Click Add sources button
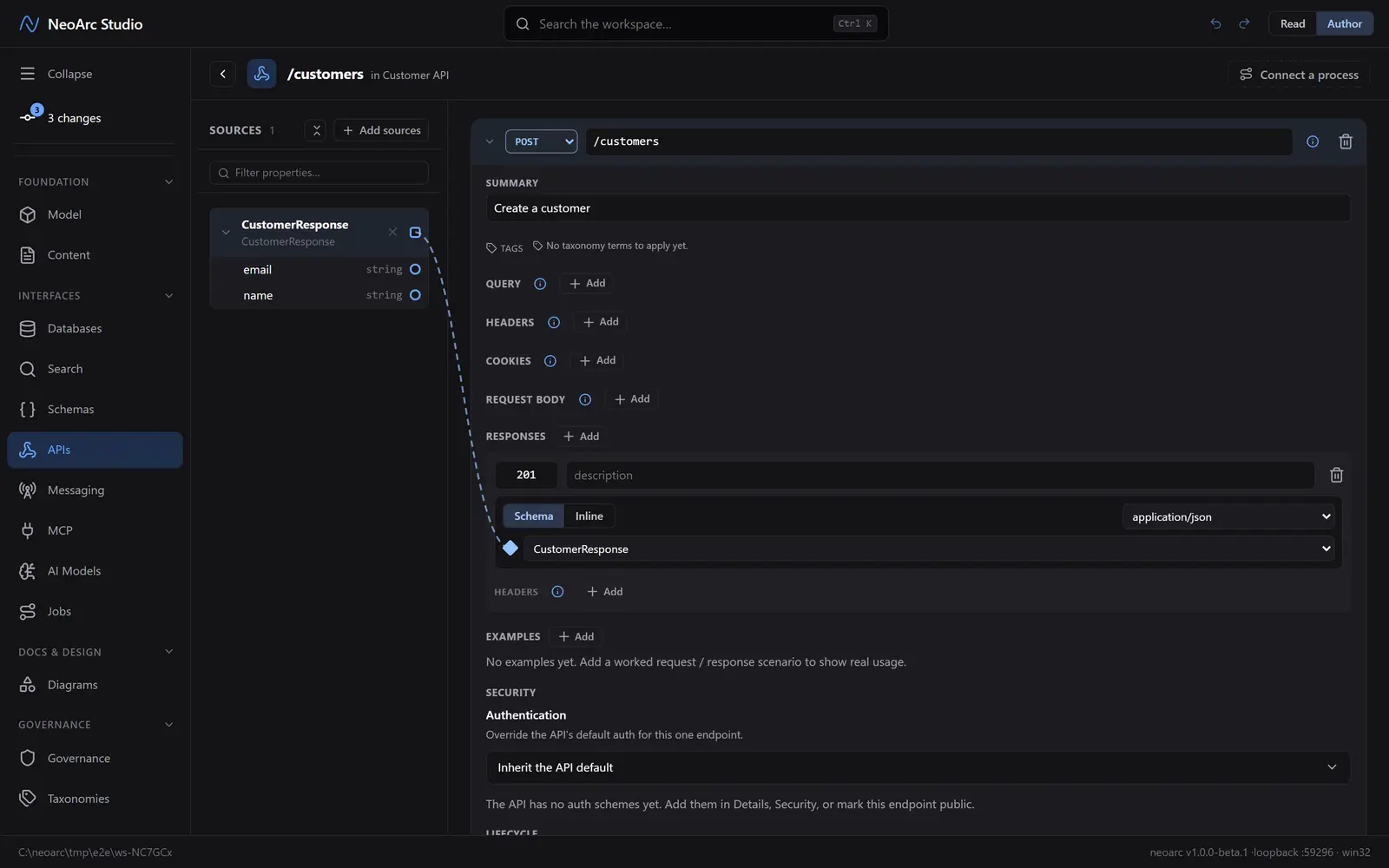Viewport: 1389px width, 868px height. 381,130
